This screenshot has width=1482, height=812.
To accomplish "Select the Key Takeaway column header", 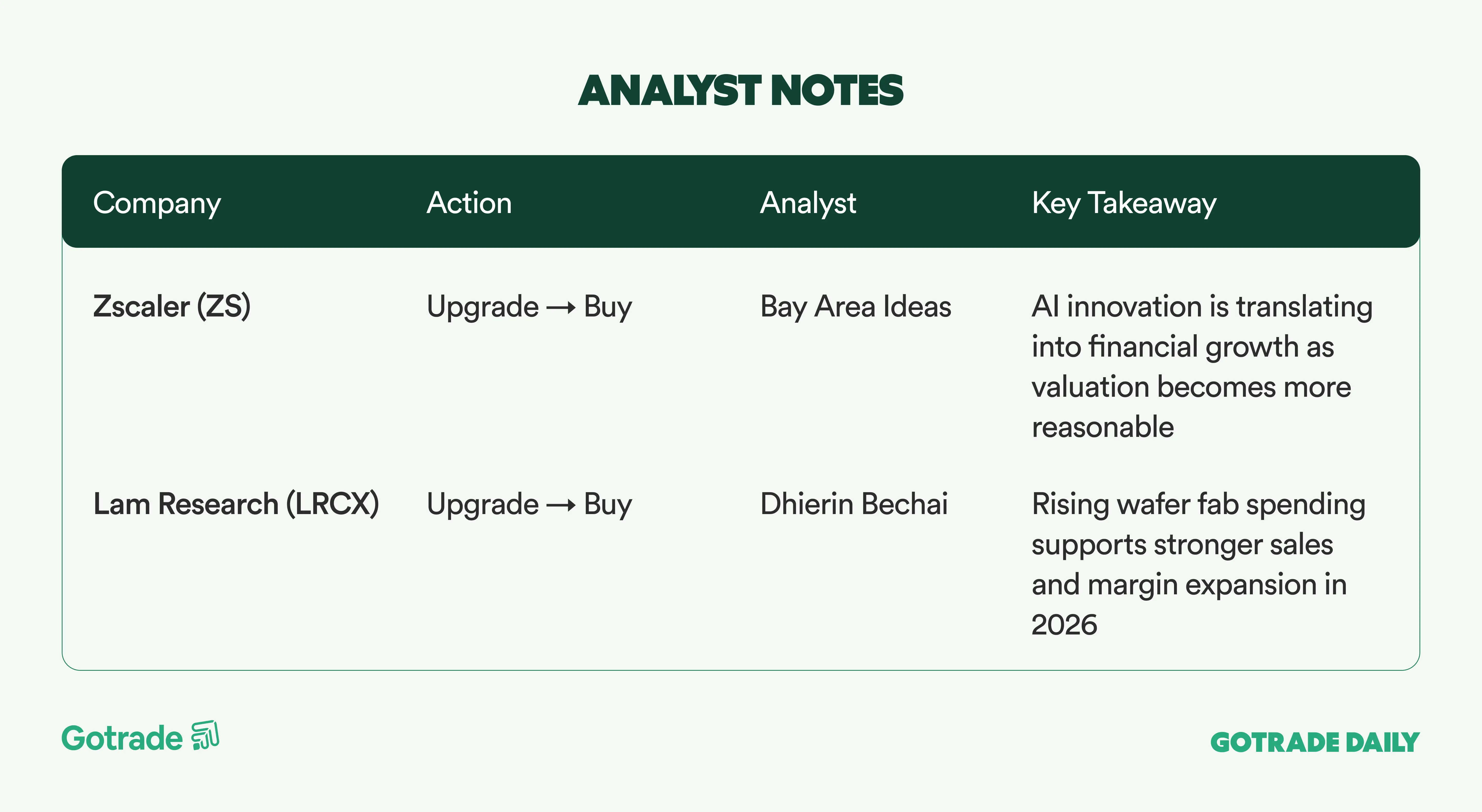I will pos(1124,203).
